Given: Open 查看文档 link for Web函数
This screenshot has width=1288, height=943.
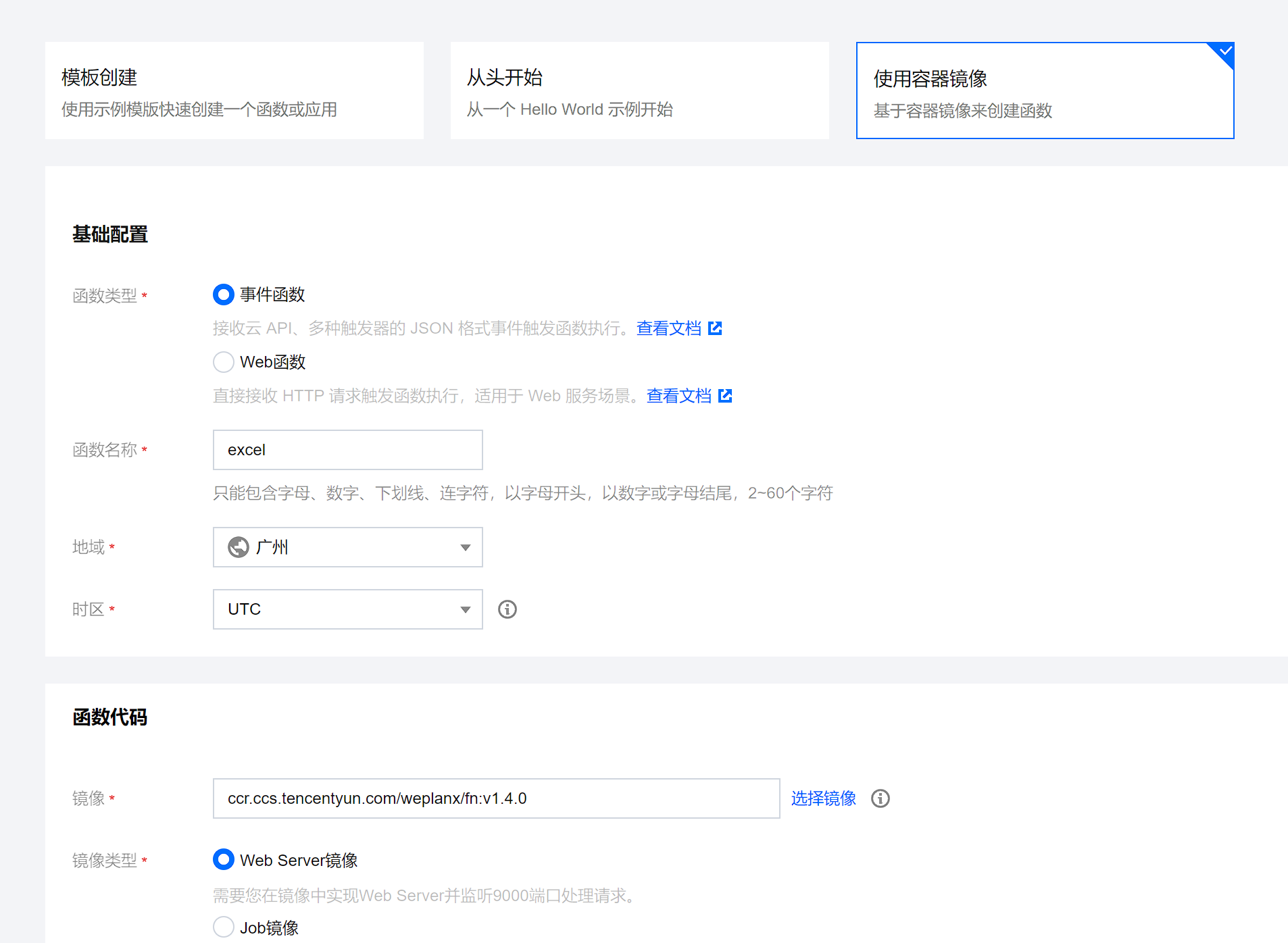Looking at the screenshot, I should (x=678, y=396).
